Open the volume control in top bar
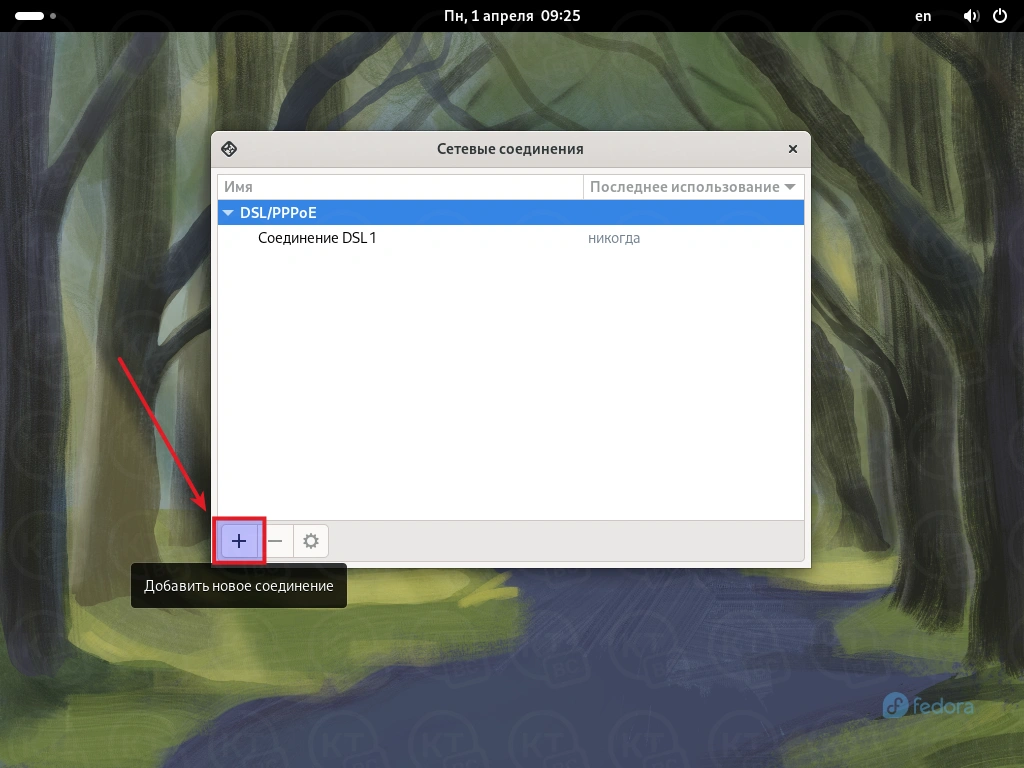Viewport: 1024px width, 768px height. (x=971, y=16)
